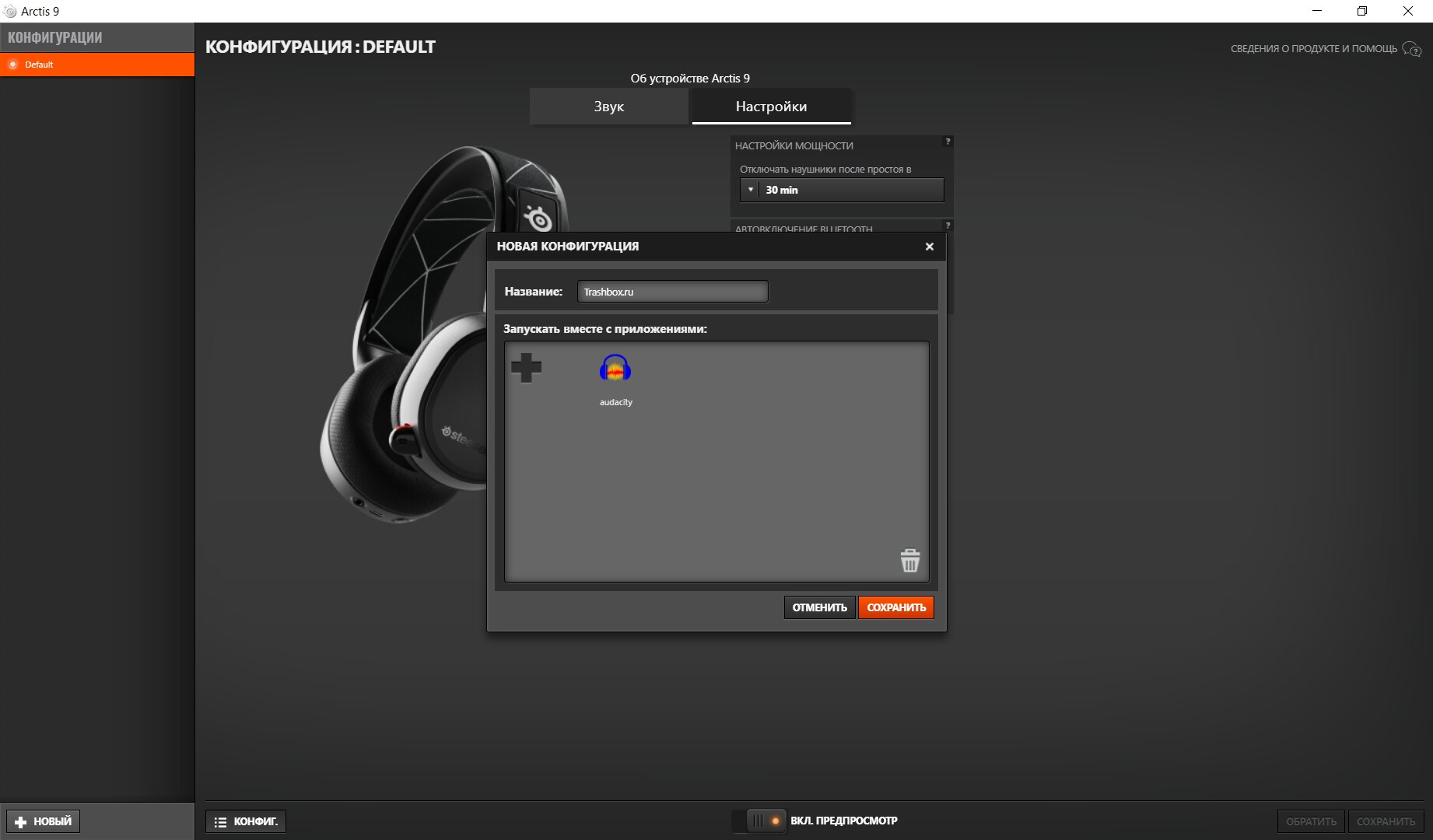Cancel the dialog with Отменить

[820, 607]
